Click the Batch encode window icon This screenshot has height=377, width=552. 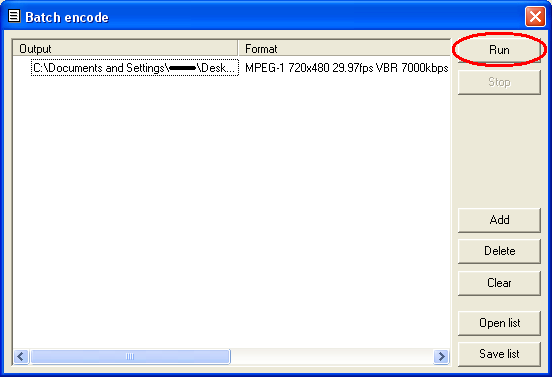point(14,16)
